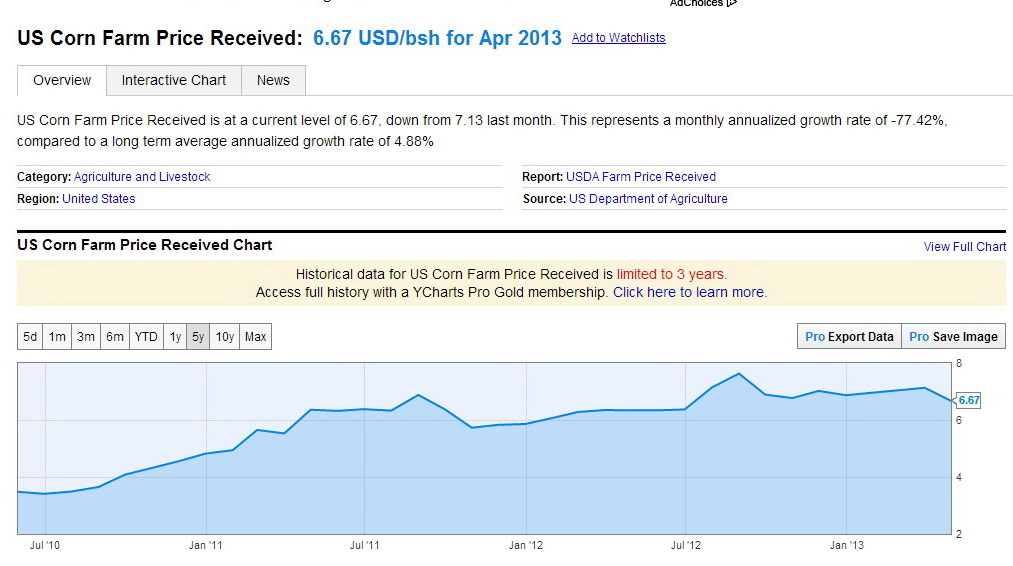Open USDA Farm Price Received report
Screen dimensions: 1013x566
click(641, 177)
